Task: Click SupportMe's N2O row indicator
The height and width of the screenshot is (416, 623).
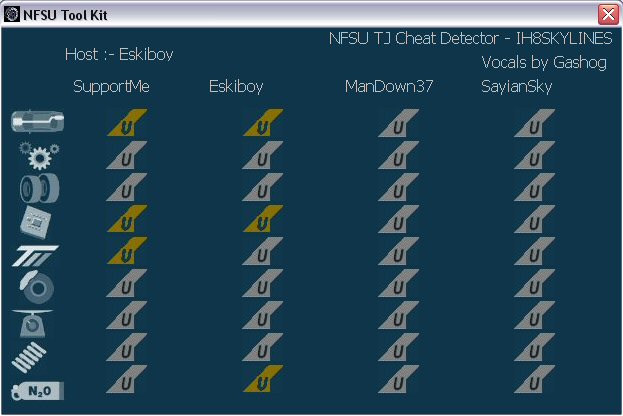Action: [127, 379]
